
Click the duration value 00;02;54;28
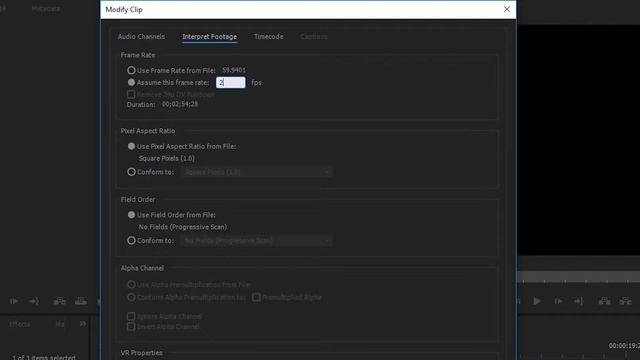[x=180, y=104]
